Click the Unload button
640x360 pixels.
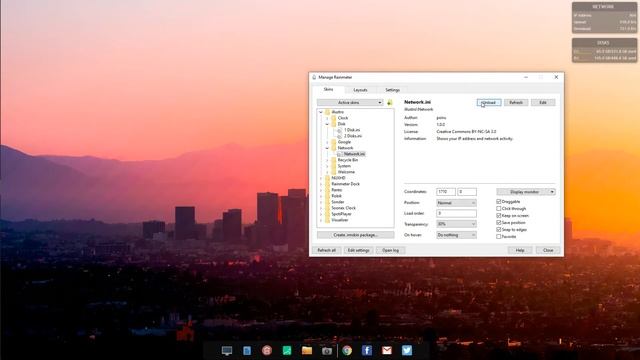coord(489,102)
